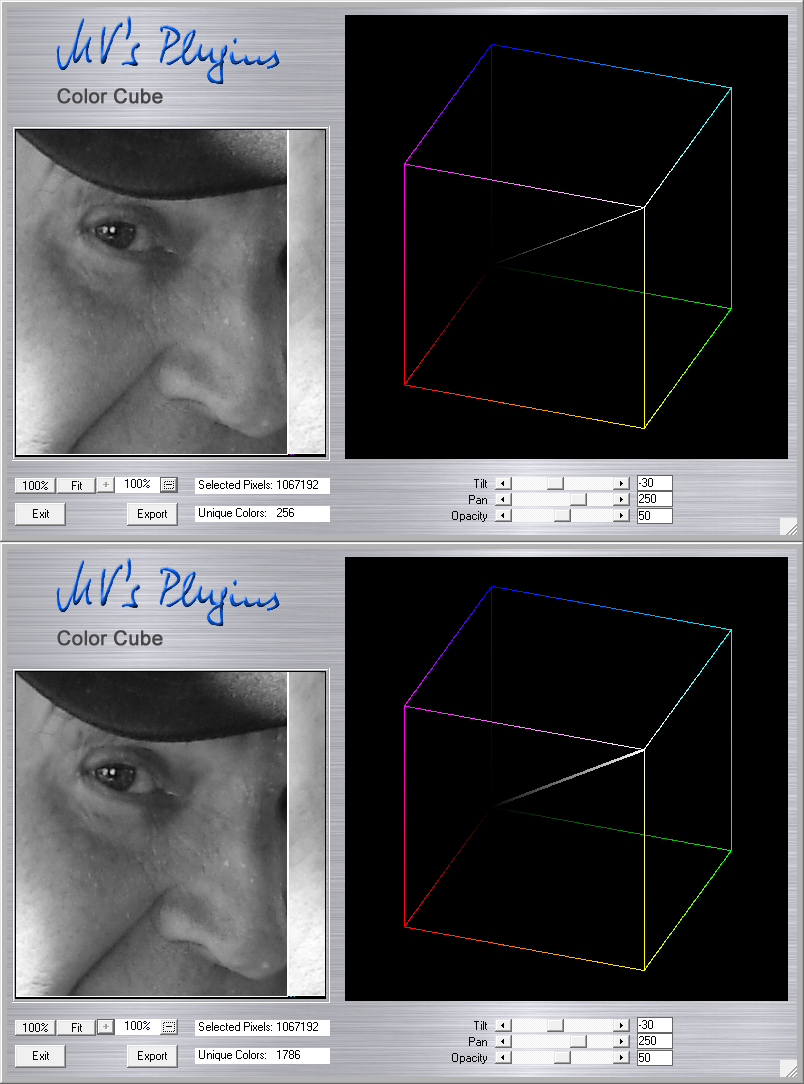Click the color cube view in the 256 colors window
The image size is (804, 1084).
566,237
